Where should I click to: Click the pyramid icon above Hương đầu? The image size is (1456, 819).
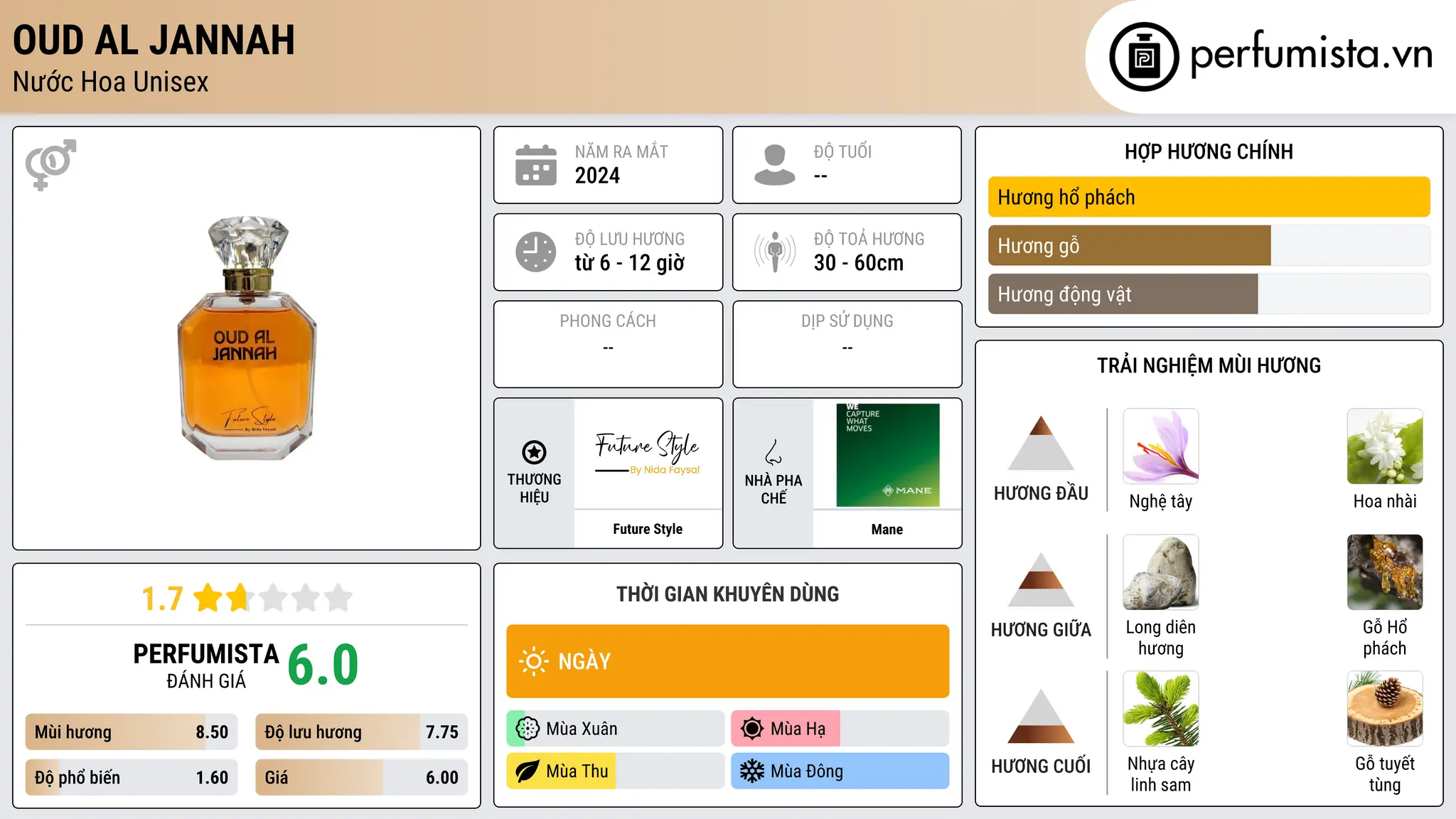click(1041, 443)
